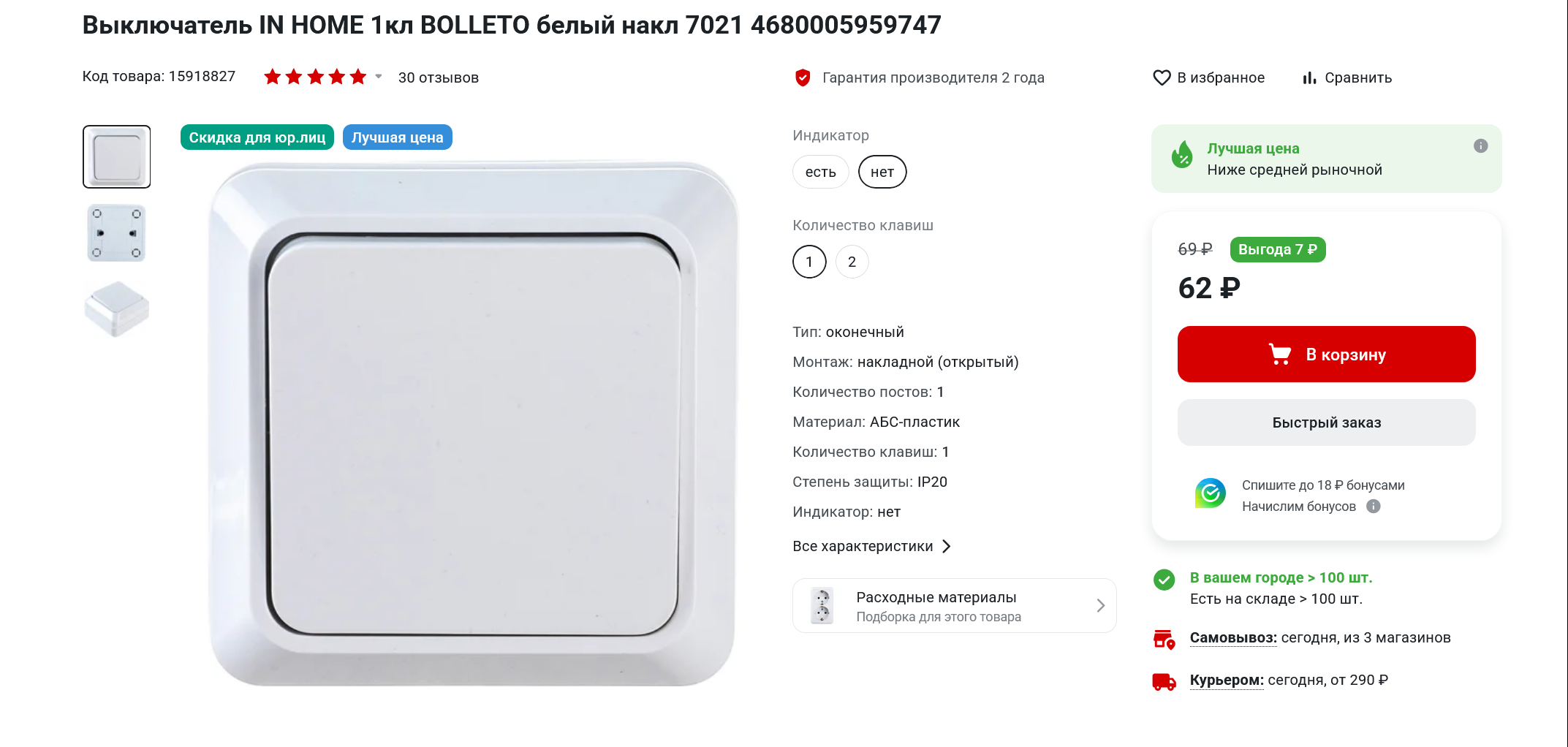Expand Все характеристики link

point(871,546)
